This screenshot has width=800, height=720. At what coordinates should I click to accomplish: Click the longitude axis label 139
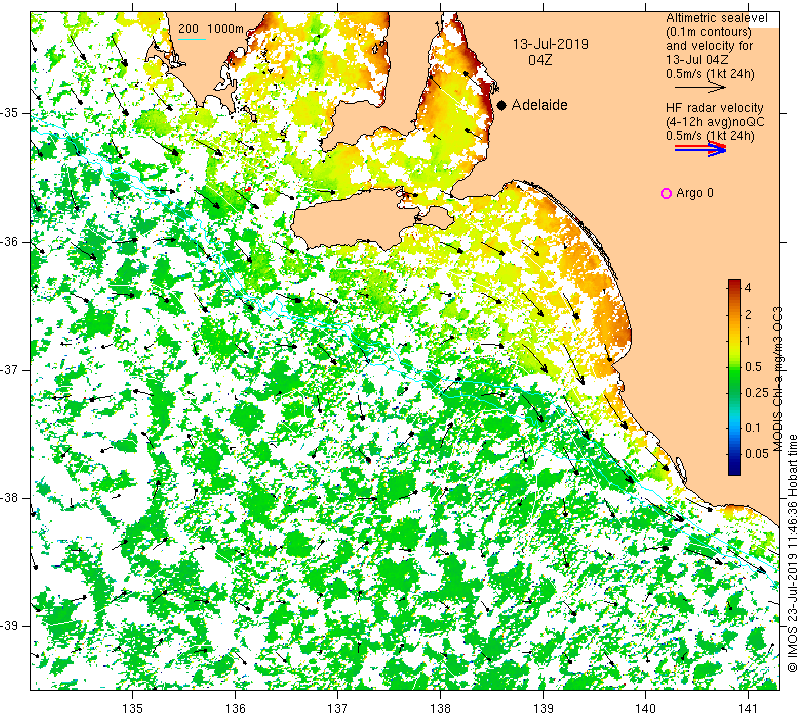tap(543, 708)
